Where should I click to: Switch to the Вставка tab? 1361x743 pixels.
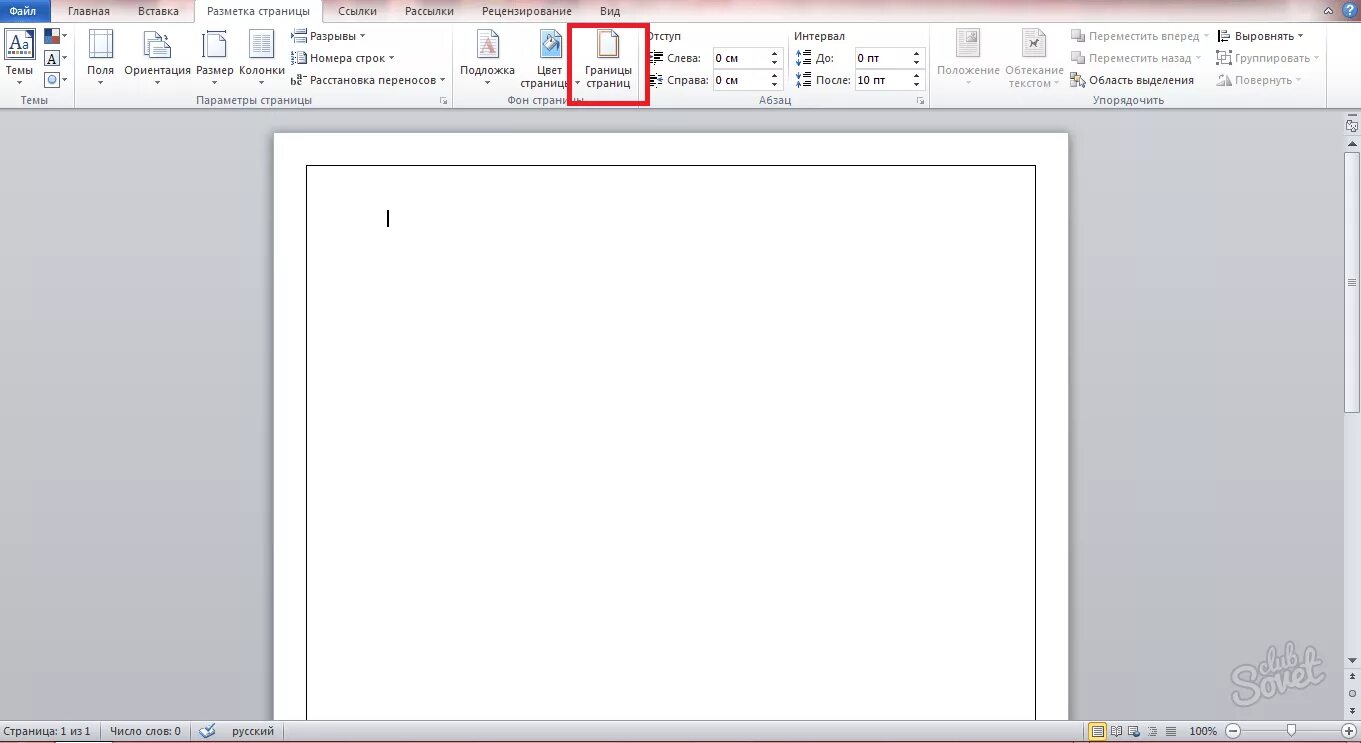pos(158,11)
